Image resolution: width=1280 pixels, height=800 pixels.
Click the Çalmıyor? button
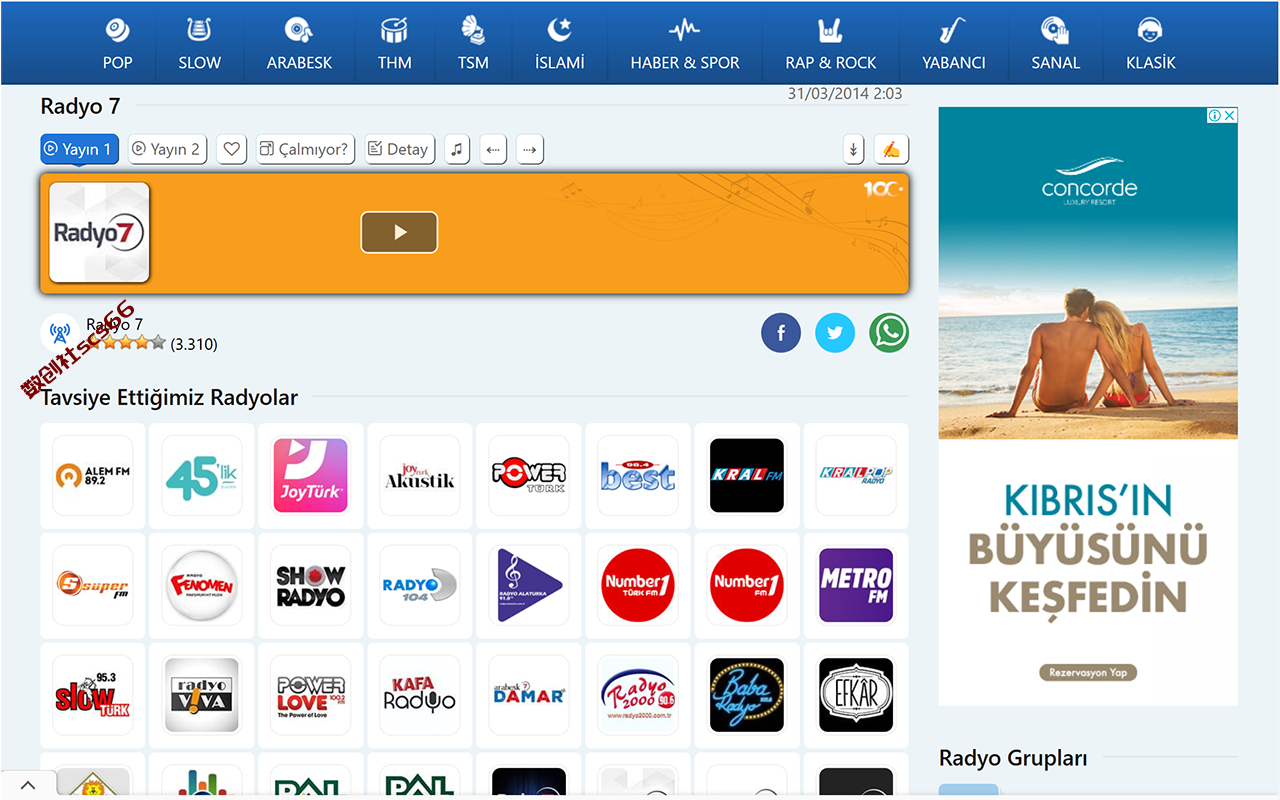(305, 149)
